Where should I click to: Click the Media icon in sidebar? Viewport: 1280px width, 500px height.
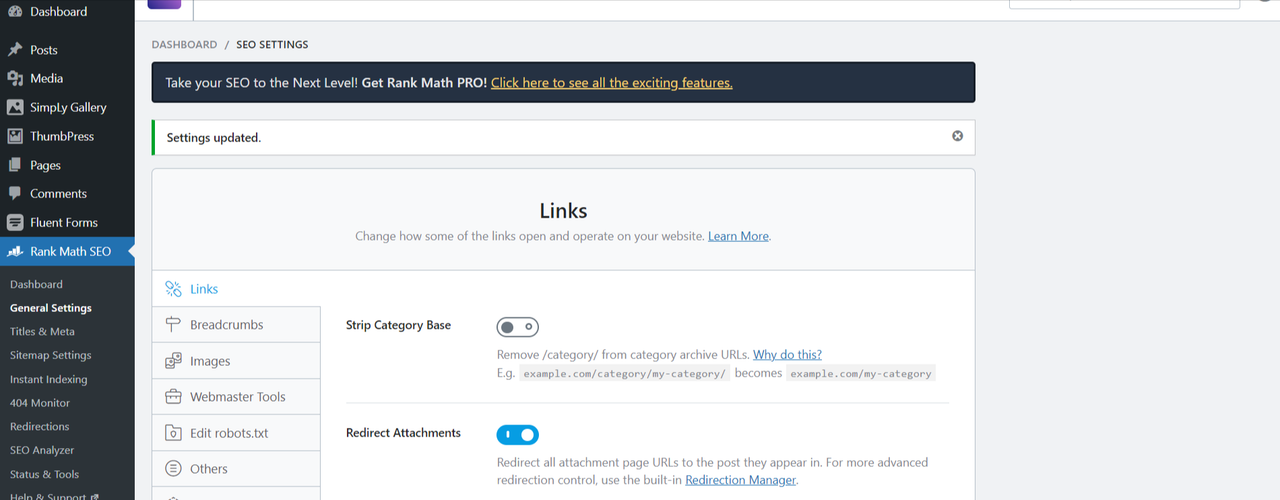15,78
